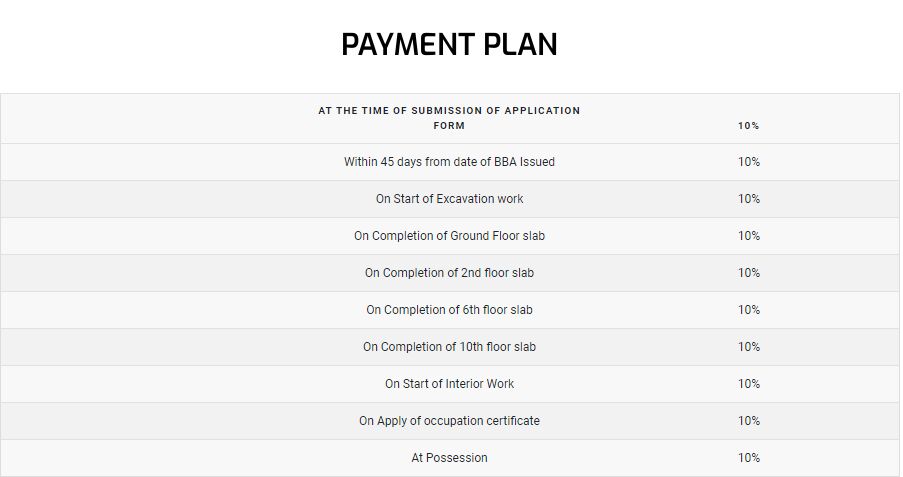Select On Start of Interior Work
Screen dimensions: 903x477
[x=449, y=384]
